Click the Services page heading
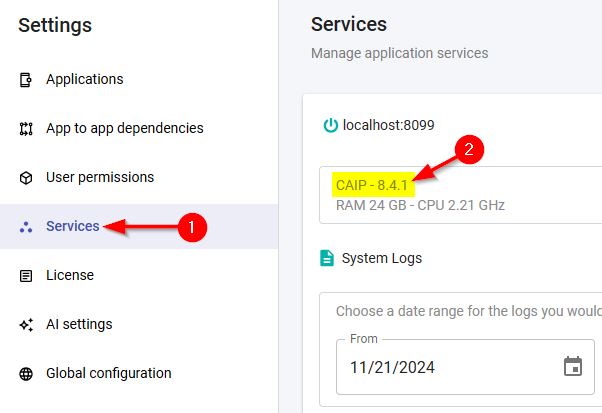 [x=349, y=24]
